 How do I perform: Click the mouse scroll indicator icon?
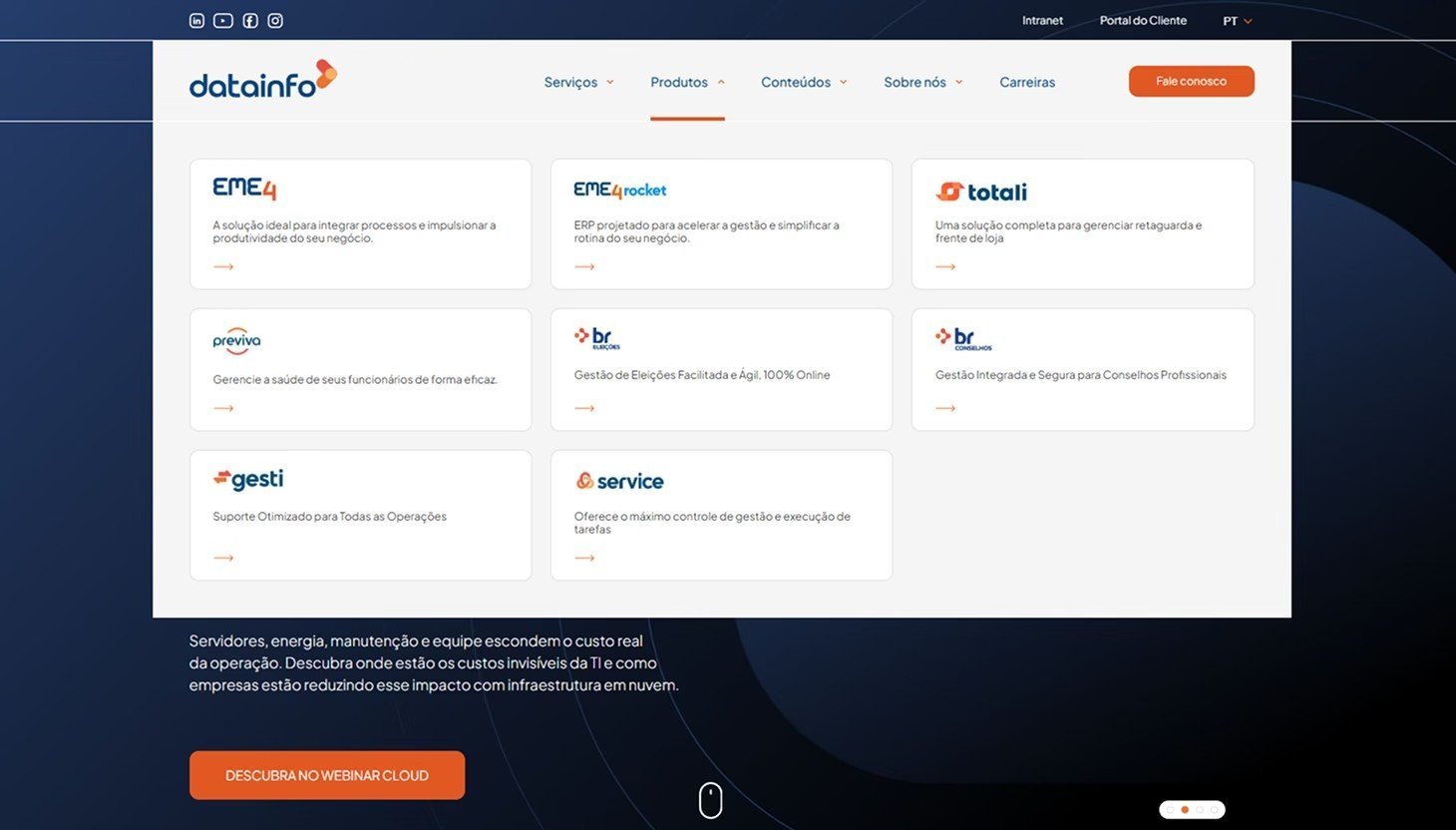pyautogui.click(x=710, y=800)
